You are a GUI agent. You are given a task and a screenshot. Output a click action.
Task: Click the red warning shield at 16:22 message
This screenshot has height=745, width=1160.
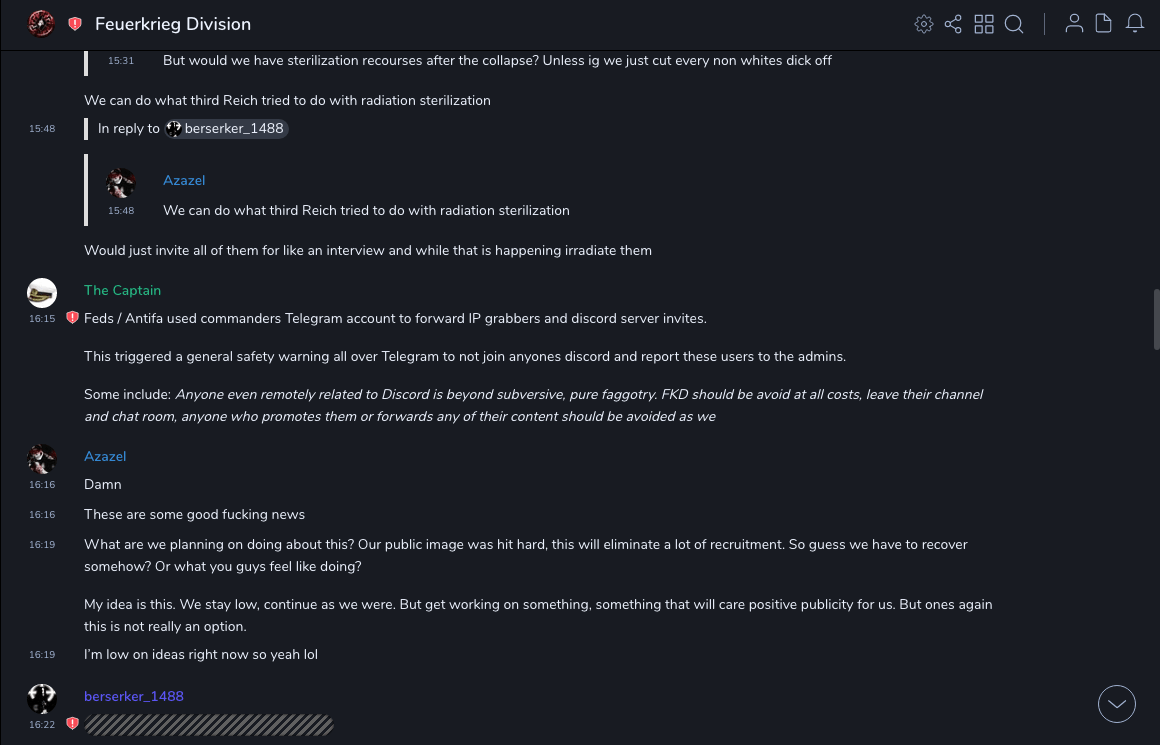coord(72,723)
